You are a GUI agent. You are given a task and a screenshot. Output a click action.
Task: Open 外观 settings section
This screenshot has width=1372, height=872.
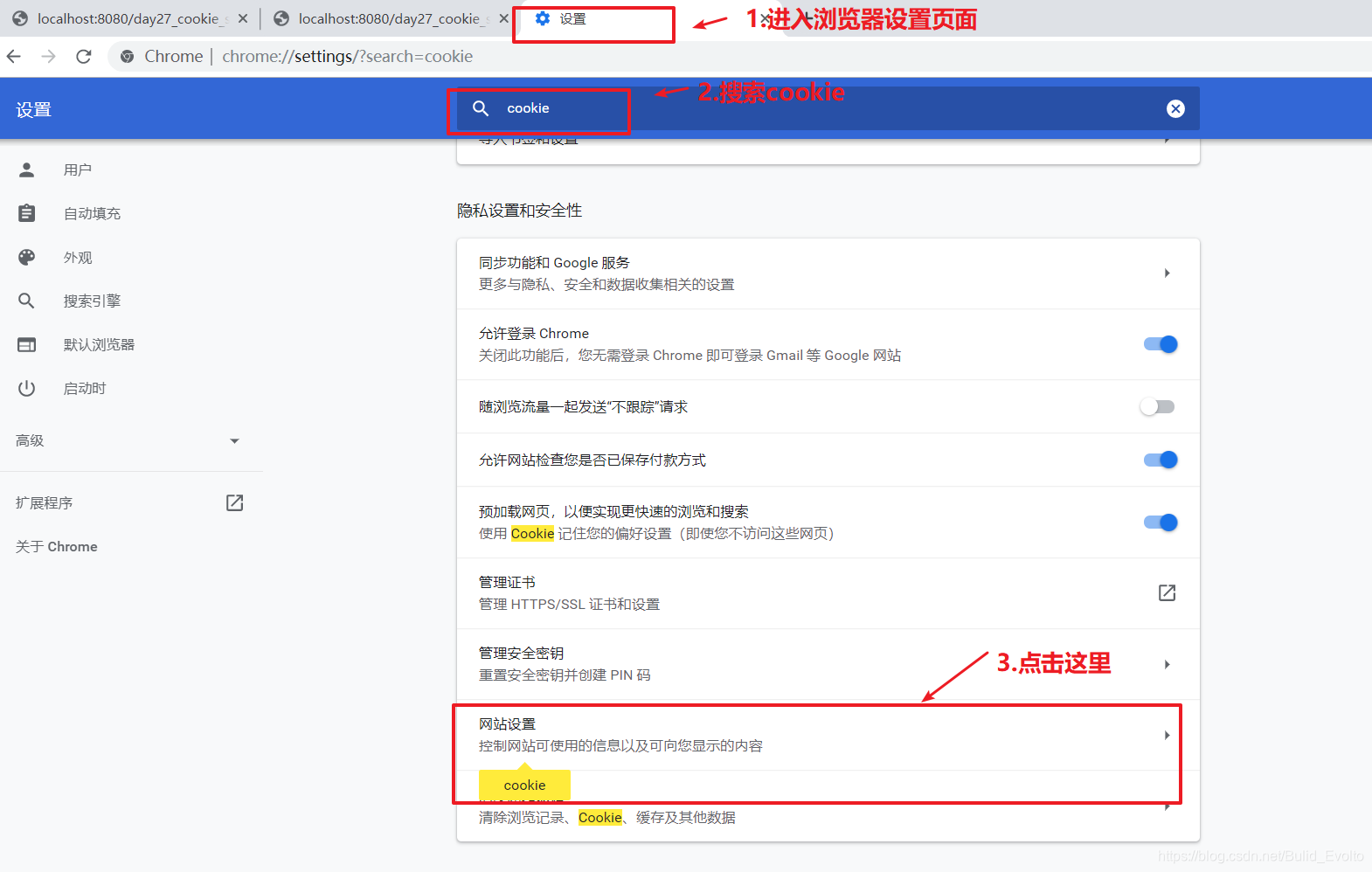(x=78, y=257)
